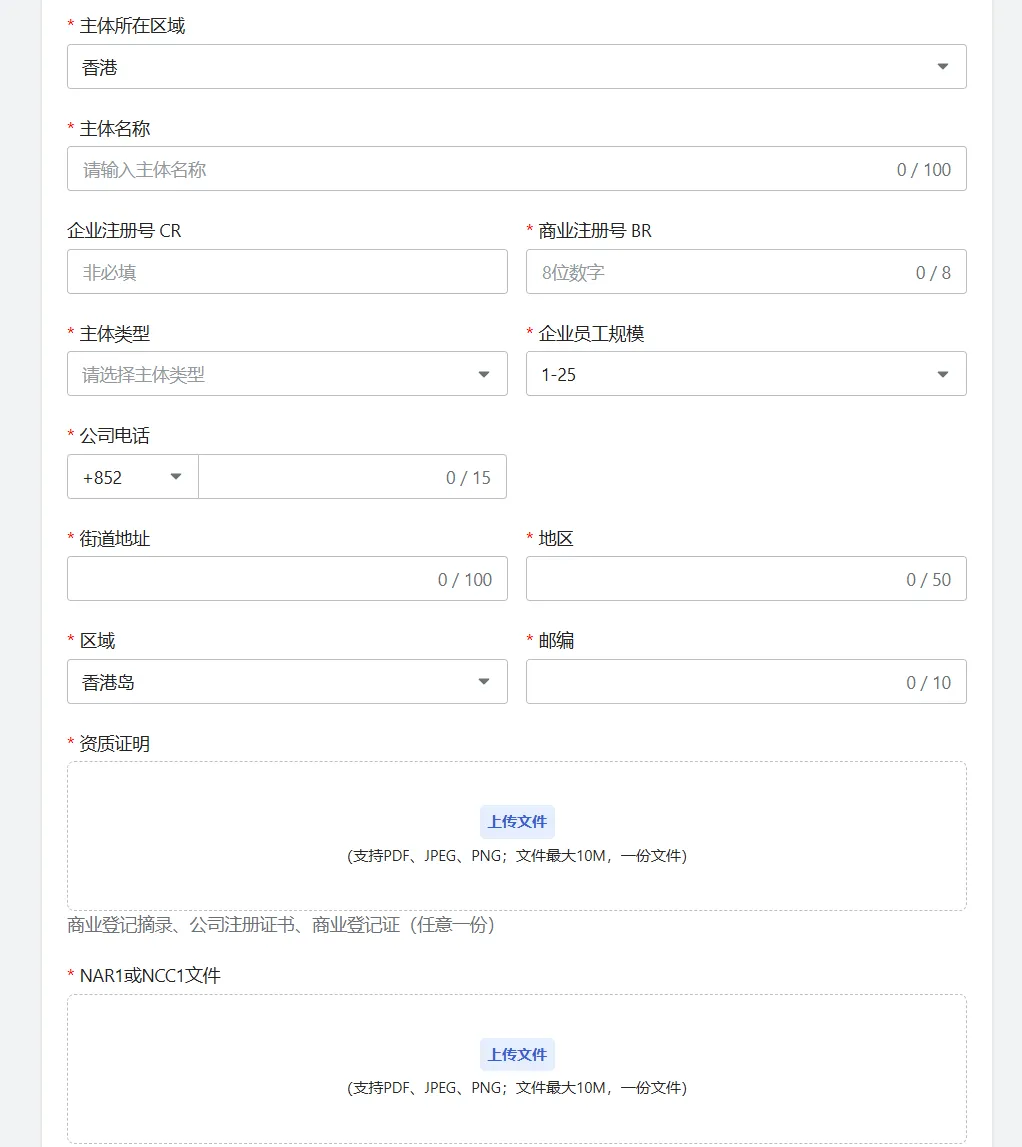
Task: Click the 公司电话 field label
Action: [115, 436]
